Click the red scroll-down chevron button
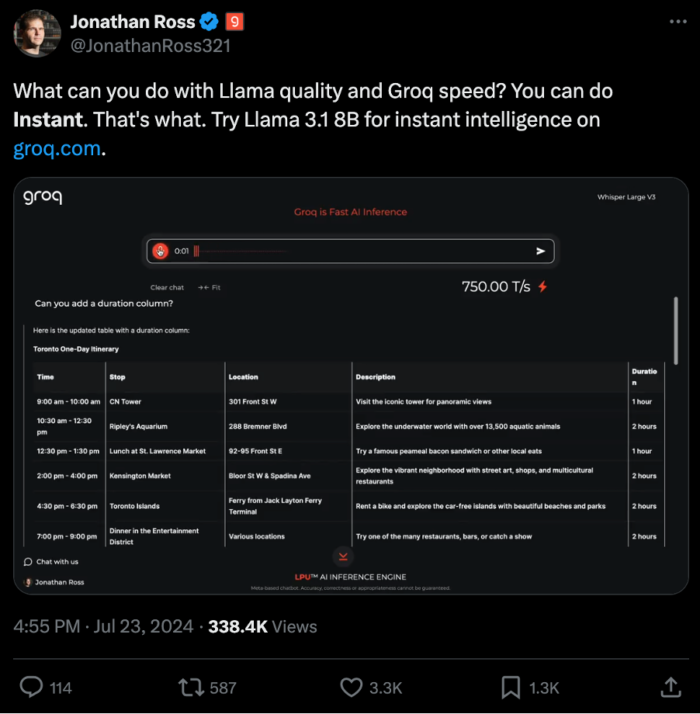 click(343, 556)
